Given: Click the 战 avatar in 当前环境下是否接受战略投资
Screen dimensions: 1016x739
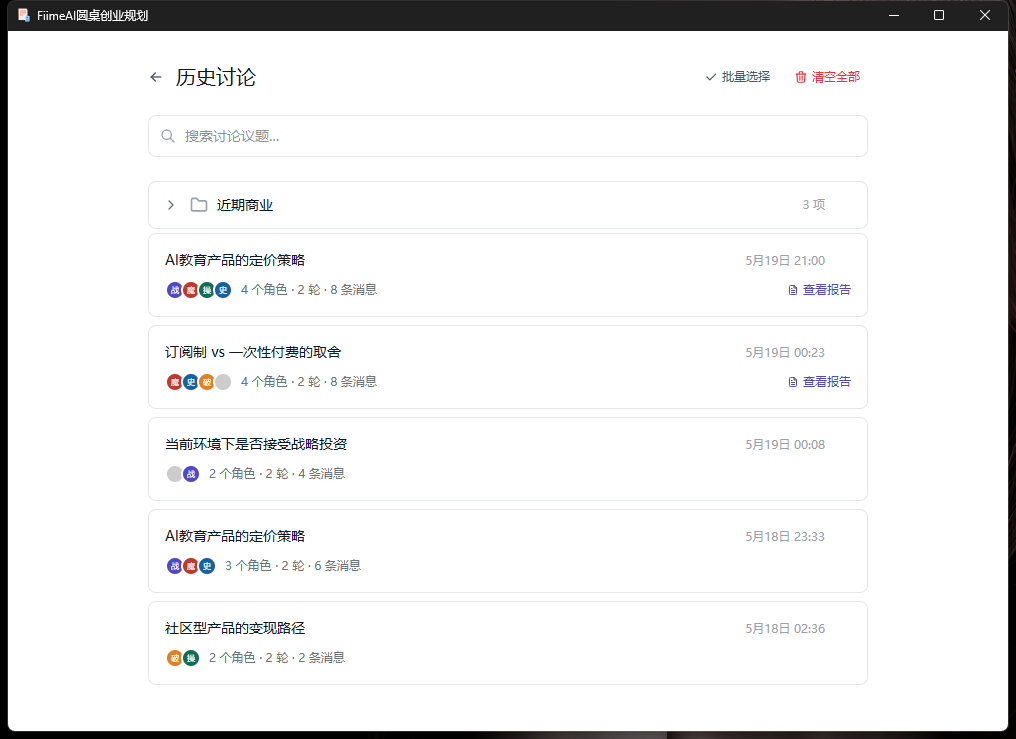Looking at the screenshot, I should [191, 474].
